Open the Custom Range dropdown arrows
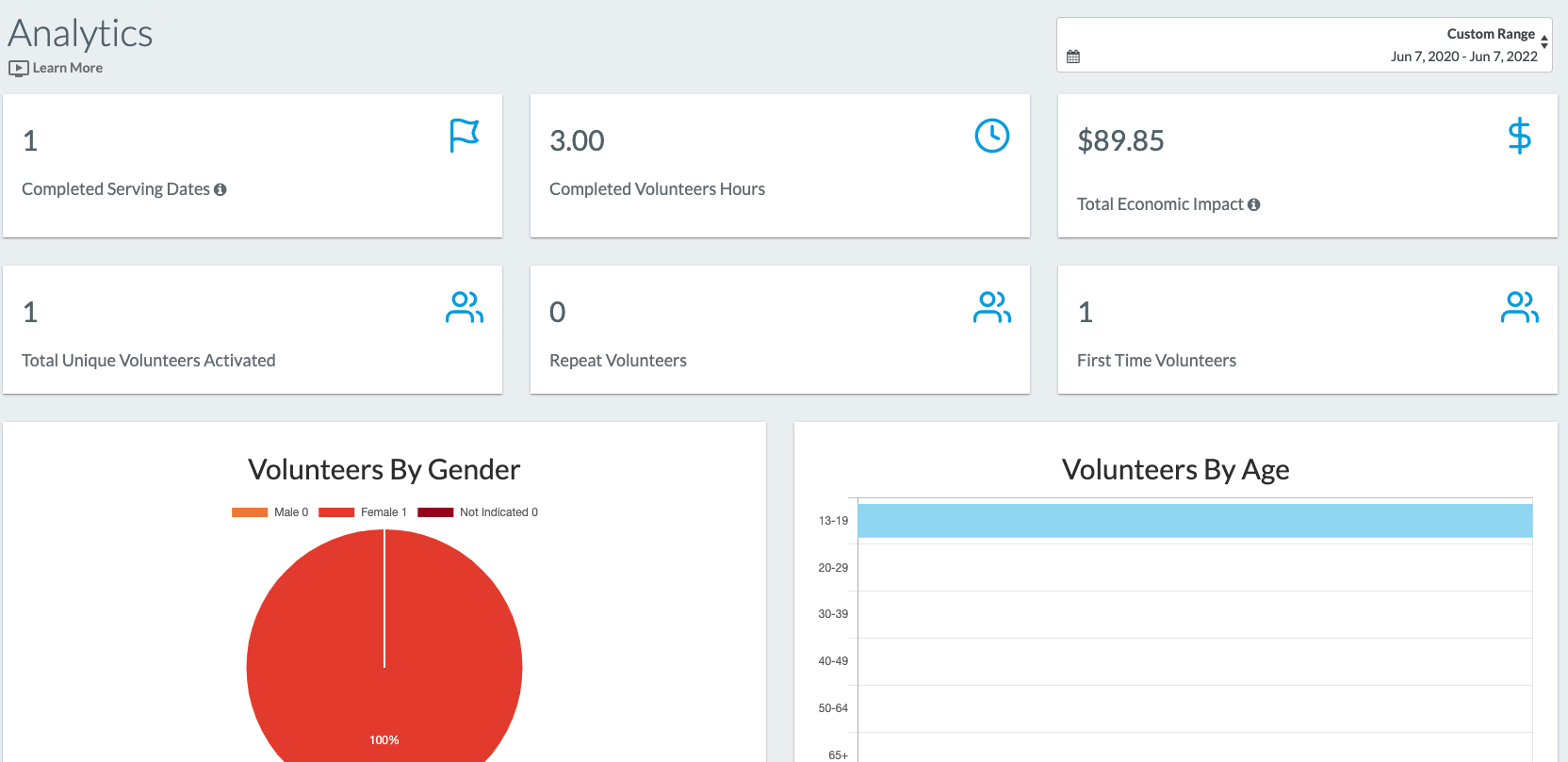The image size is (1568, 762). [1544, 41]
